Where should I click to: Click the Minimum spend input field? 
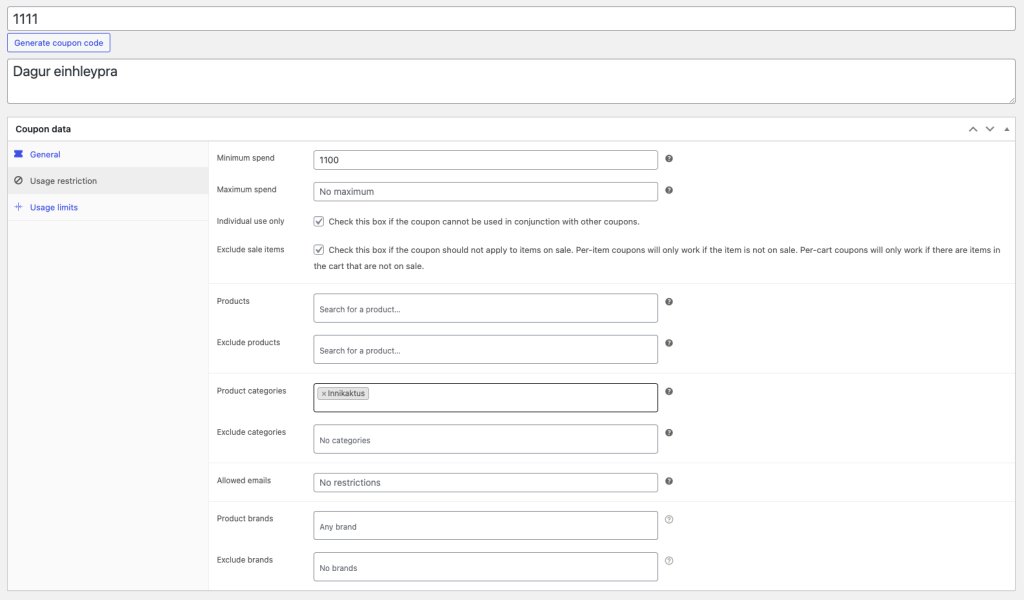485,160
